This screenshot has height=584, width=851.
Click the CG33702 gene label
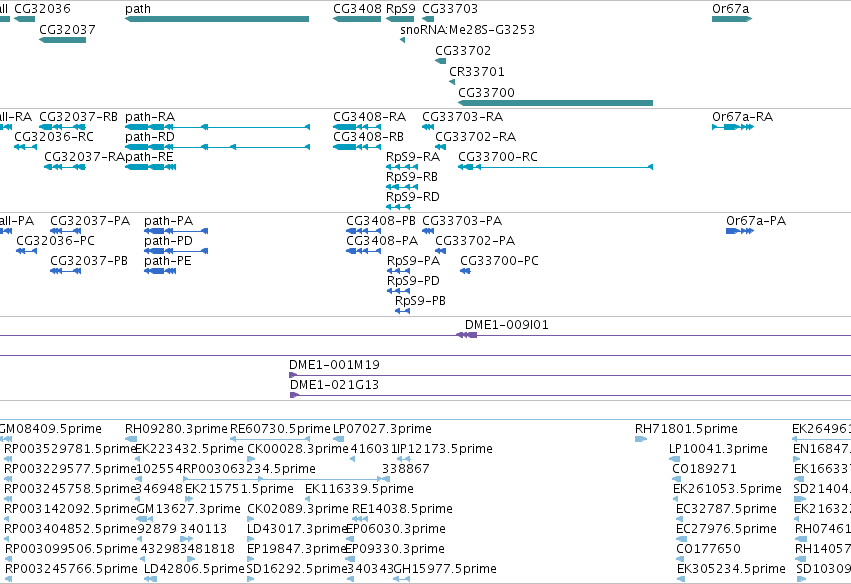point(463,50)
